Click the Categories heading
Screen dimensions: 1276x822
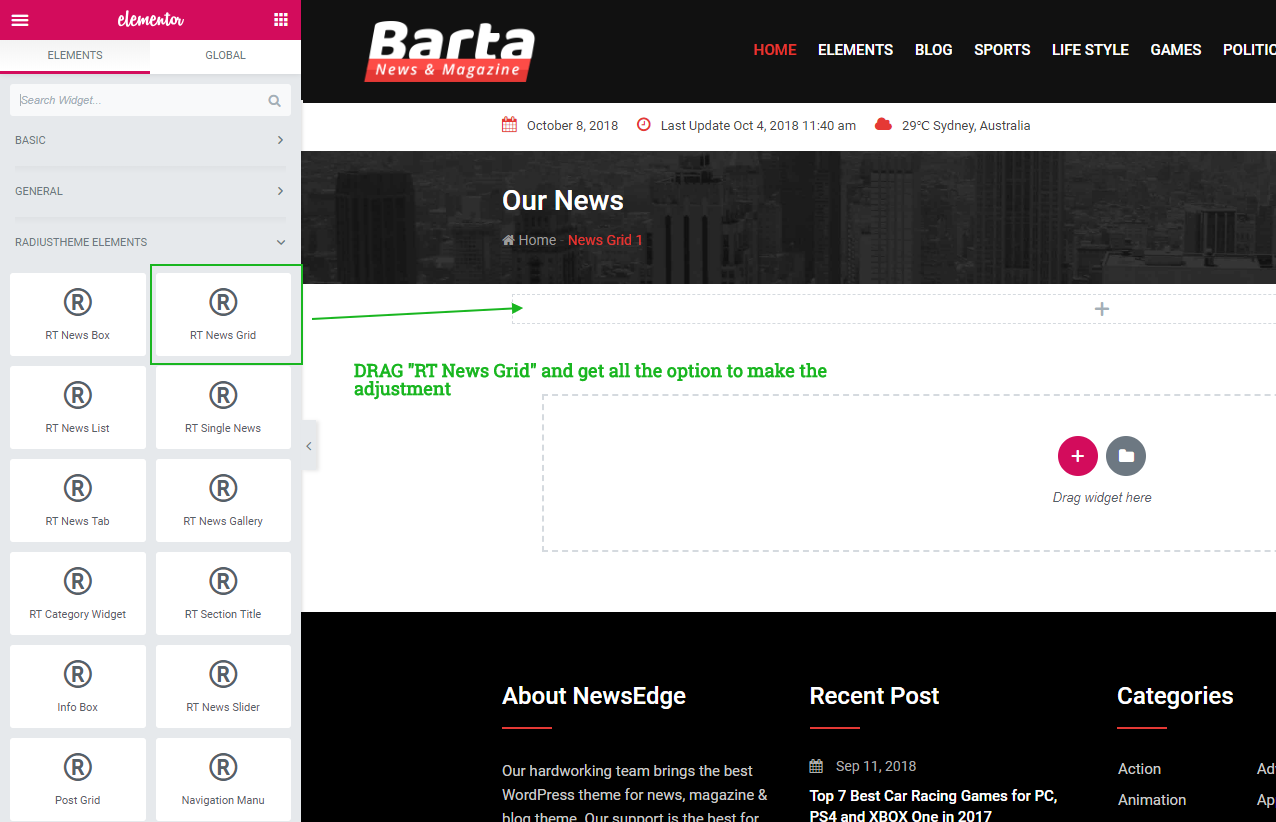pyautogui.click(x=1175, y=696)
